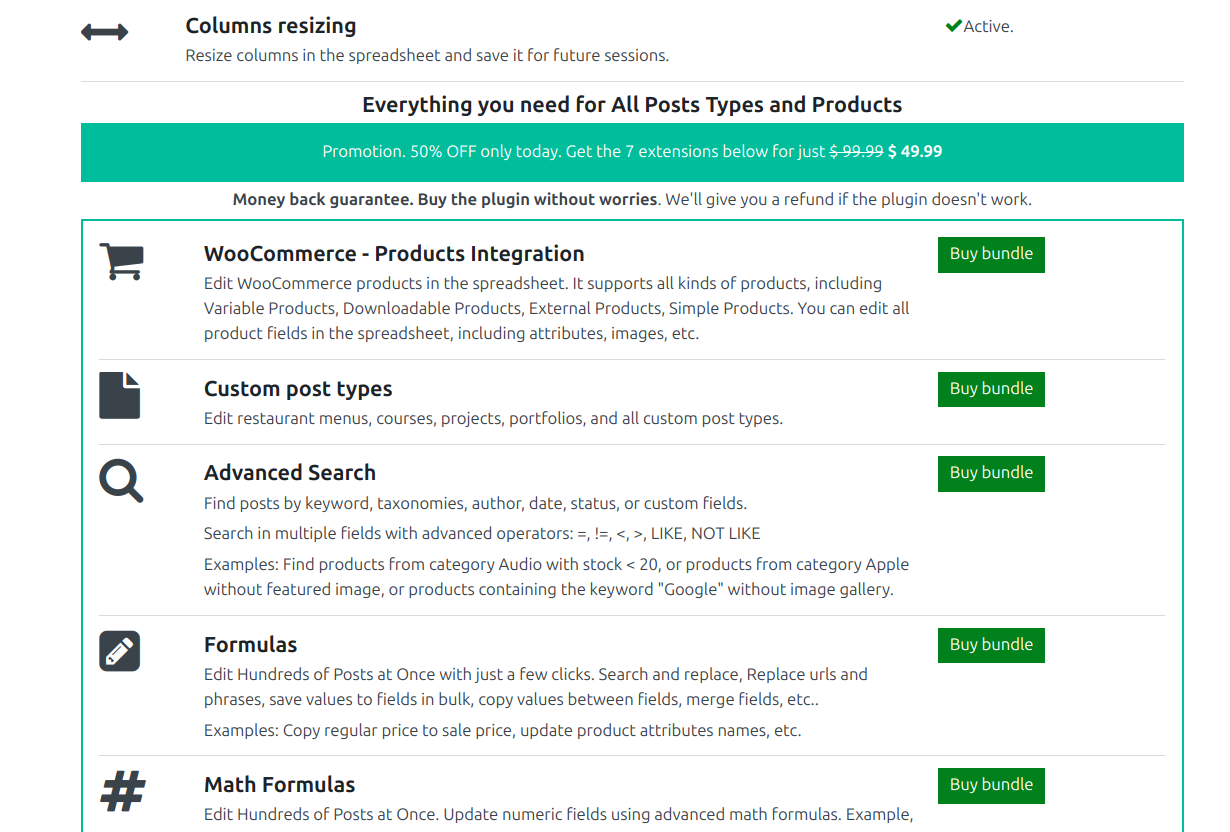Buy bundle for Advanced Search
The width and height of the screenshot is (1230, 832).
pyautogui.click(x=991, y=473)
